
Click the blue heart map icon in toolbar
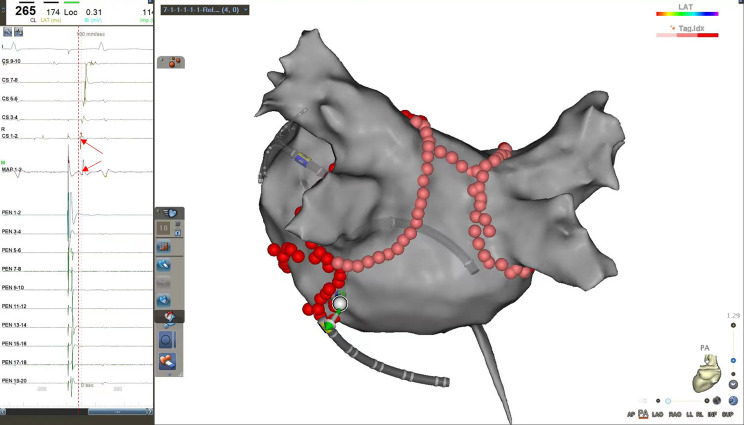click(x=164, y=300)
